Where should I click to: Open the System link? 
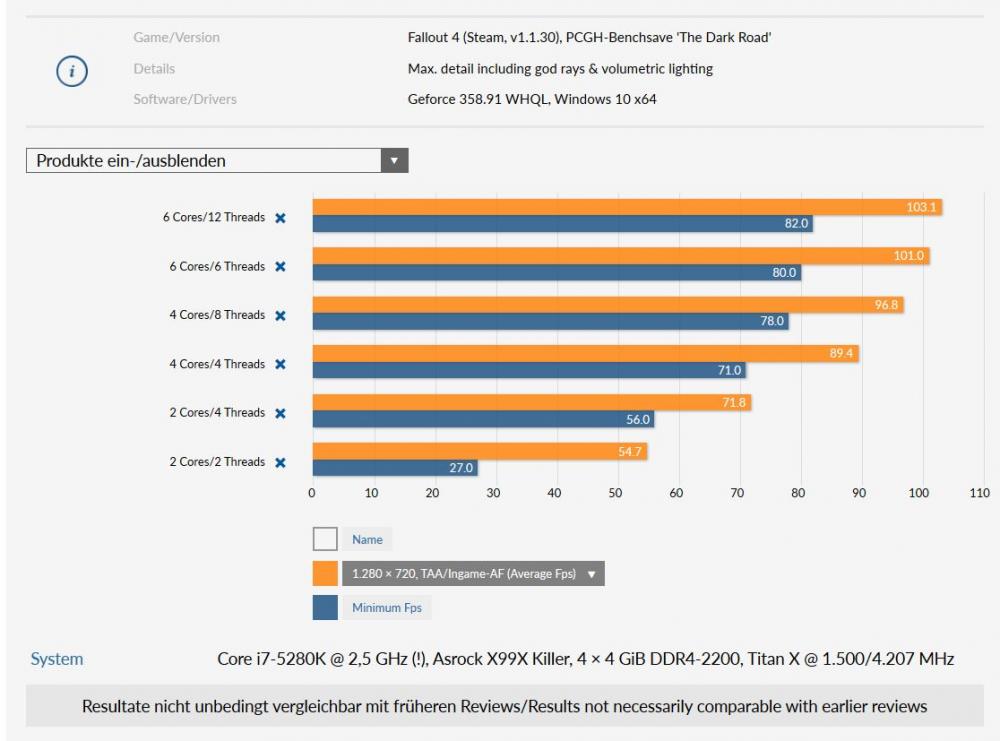coord(57,659)
